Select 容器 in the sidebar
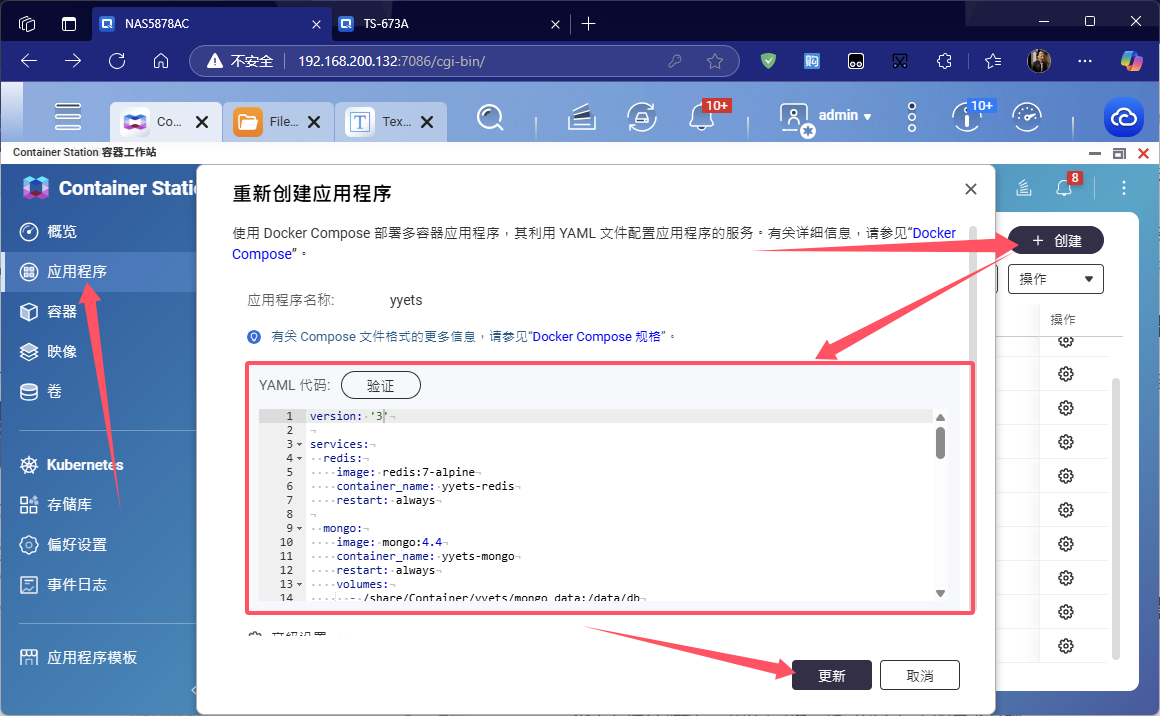The width and height of the screenshot is (1160, 716). 62,312
